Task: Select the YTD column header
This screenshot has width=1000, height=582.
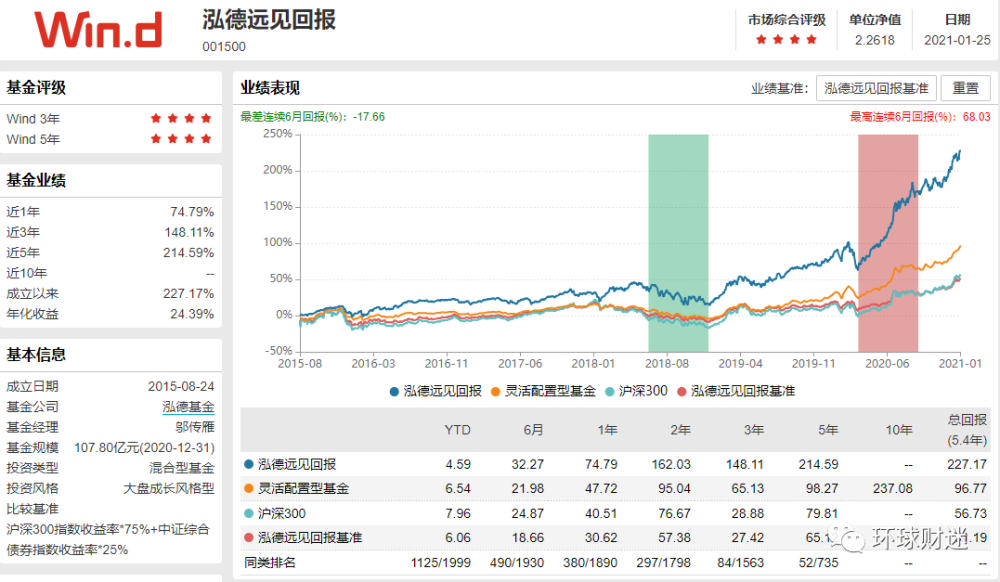Action: point(457,430)
